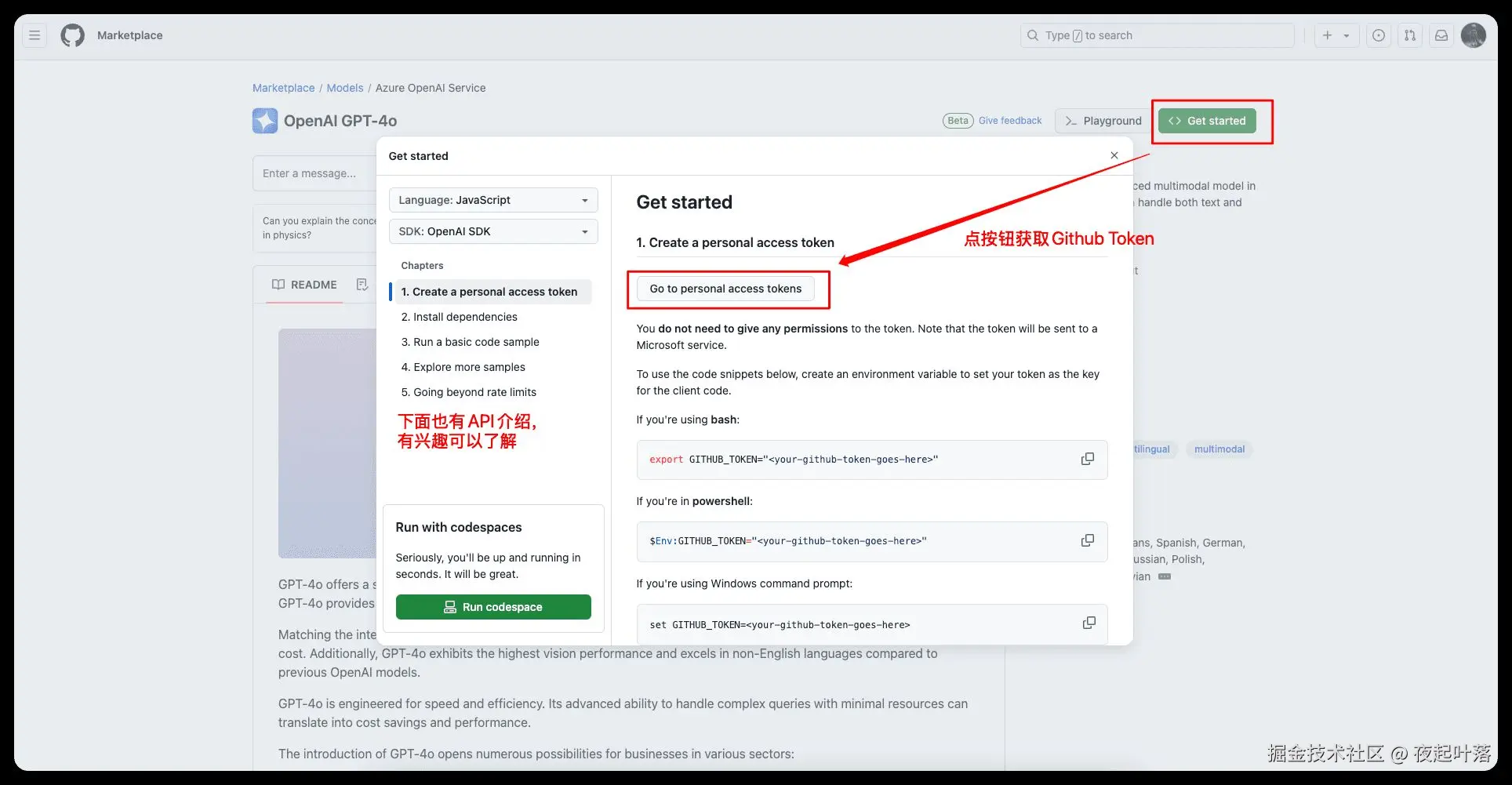Viewport: 1512px width, 785px height.
Task: Click the green Get started button
Action: click(x=1207, y=121)
